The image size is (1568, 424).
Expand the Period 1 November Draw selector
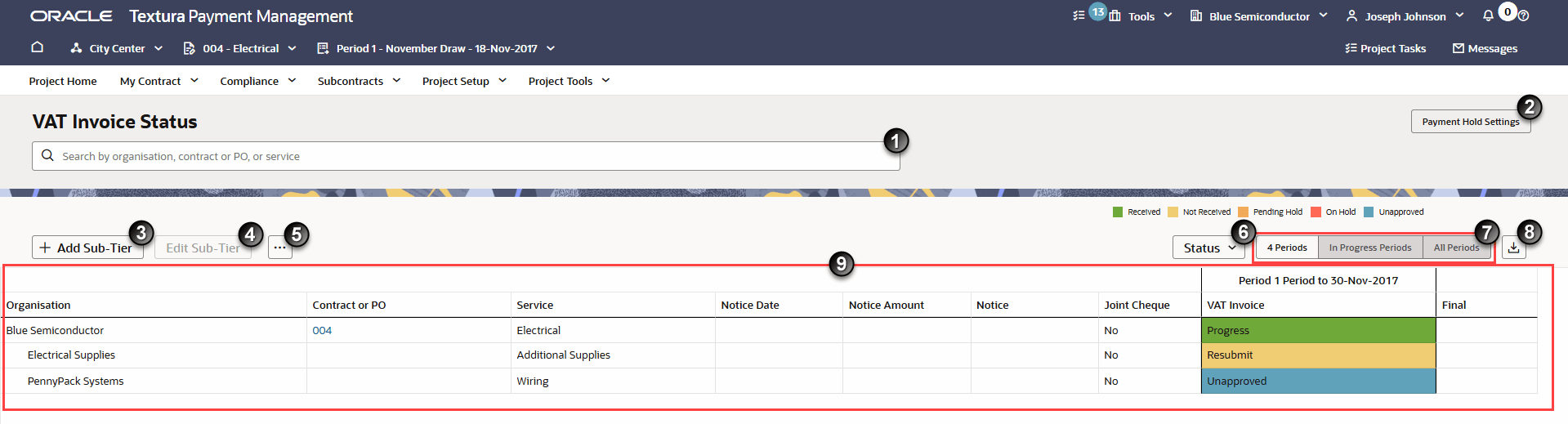click(x=551, y=48)
